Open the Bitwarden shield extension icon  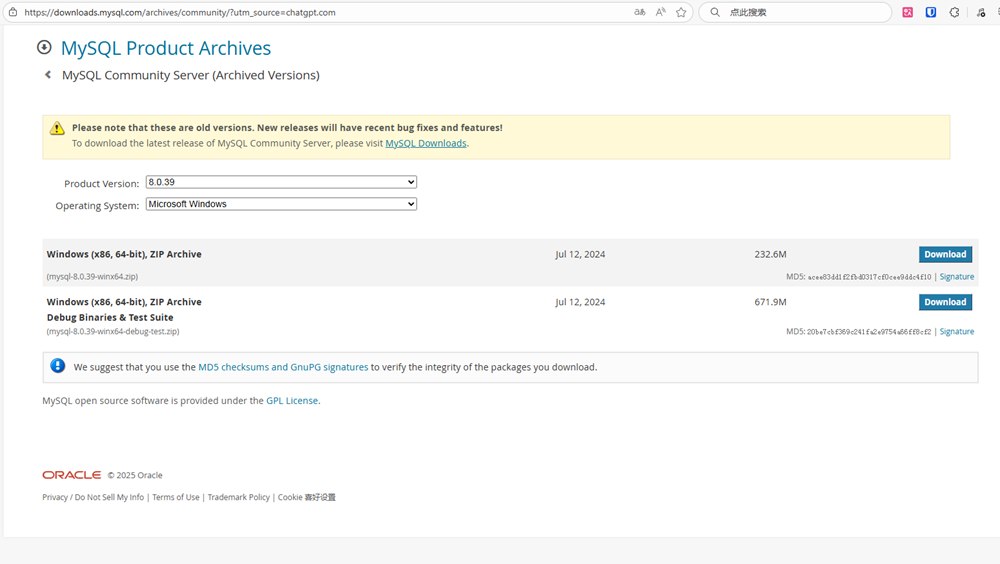[931, 12]
